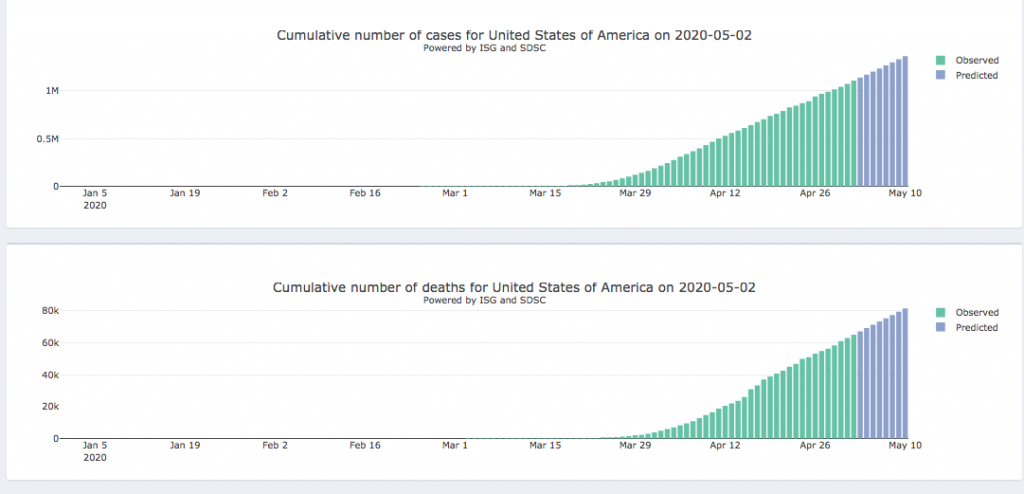This screenshot has width=1024, height=494.
Task: Click the tallest predicted bar in cases chart
Action: [905, 122]
